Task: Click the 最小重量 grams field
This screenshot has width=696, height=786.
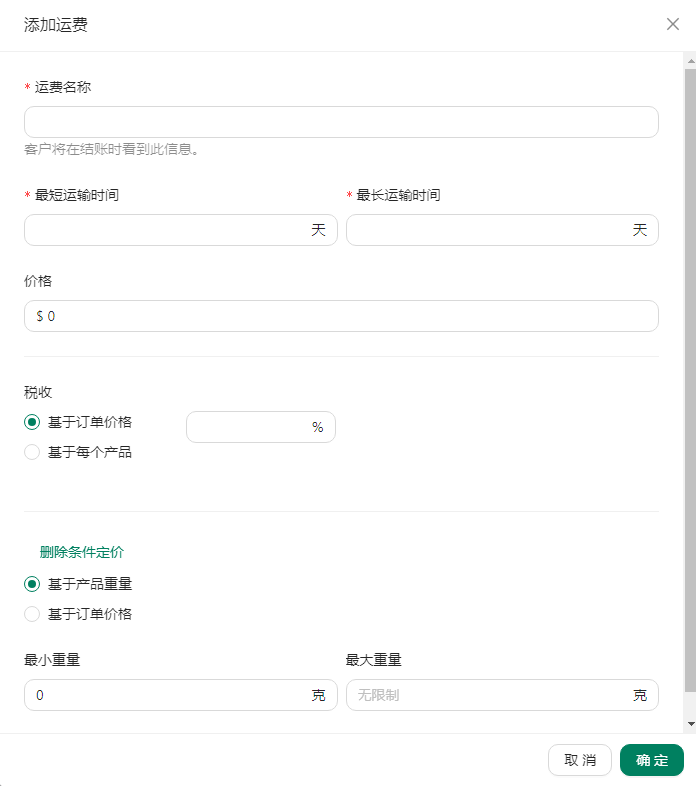Action: 181,695
